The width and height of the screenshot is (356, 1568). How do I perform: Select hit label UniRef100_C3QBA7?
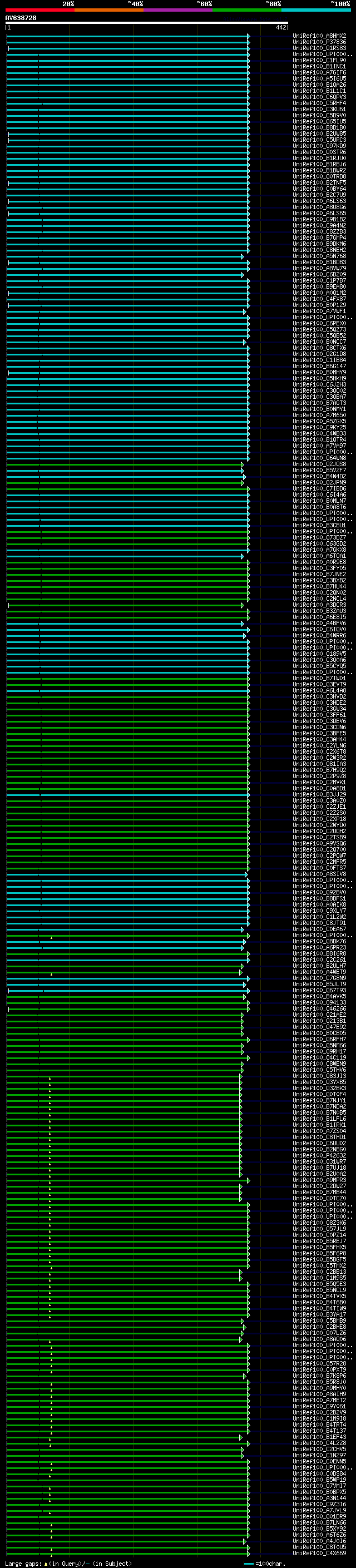click(319, 397)
